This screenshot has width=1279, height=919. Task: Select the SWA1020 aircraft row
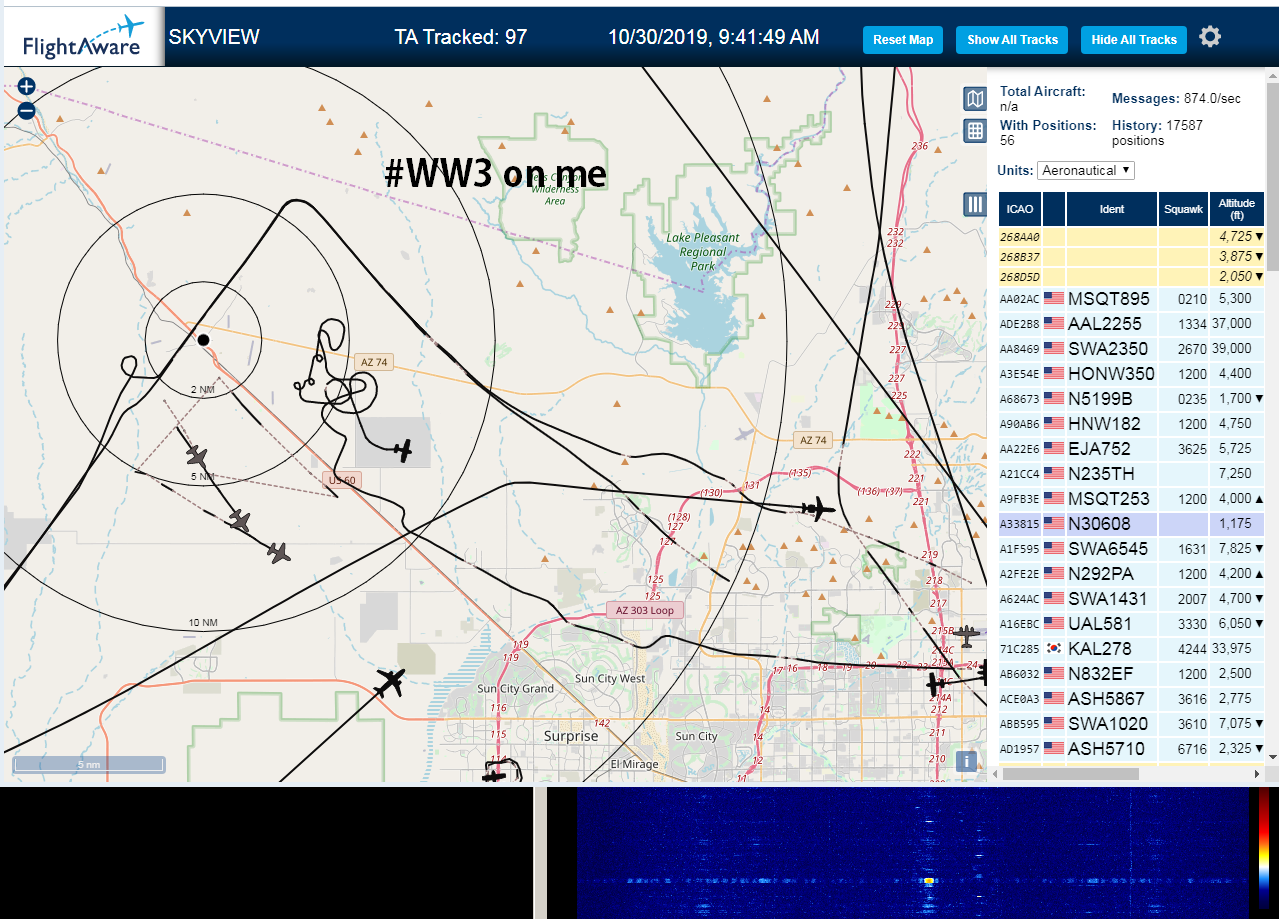1132,723
